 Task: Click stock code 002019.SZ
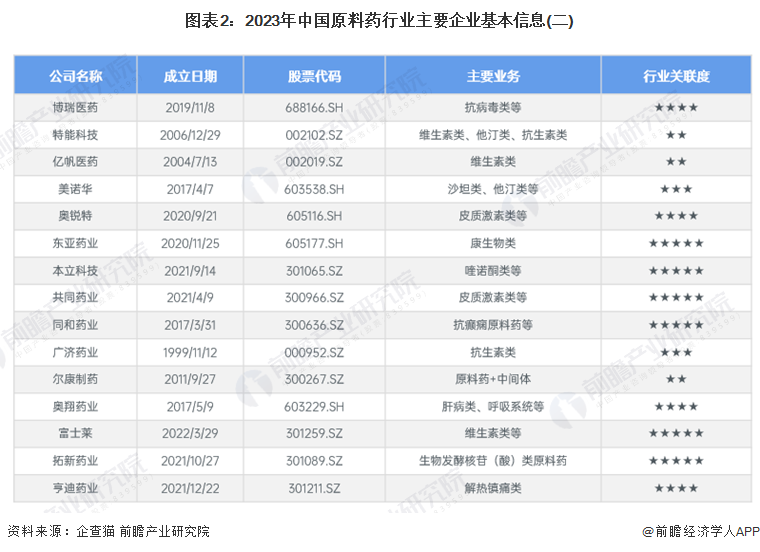tap(314, 161)
